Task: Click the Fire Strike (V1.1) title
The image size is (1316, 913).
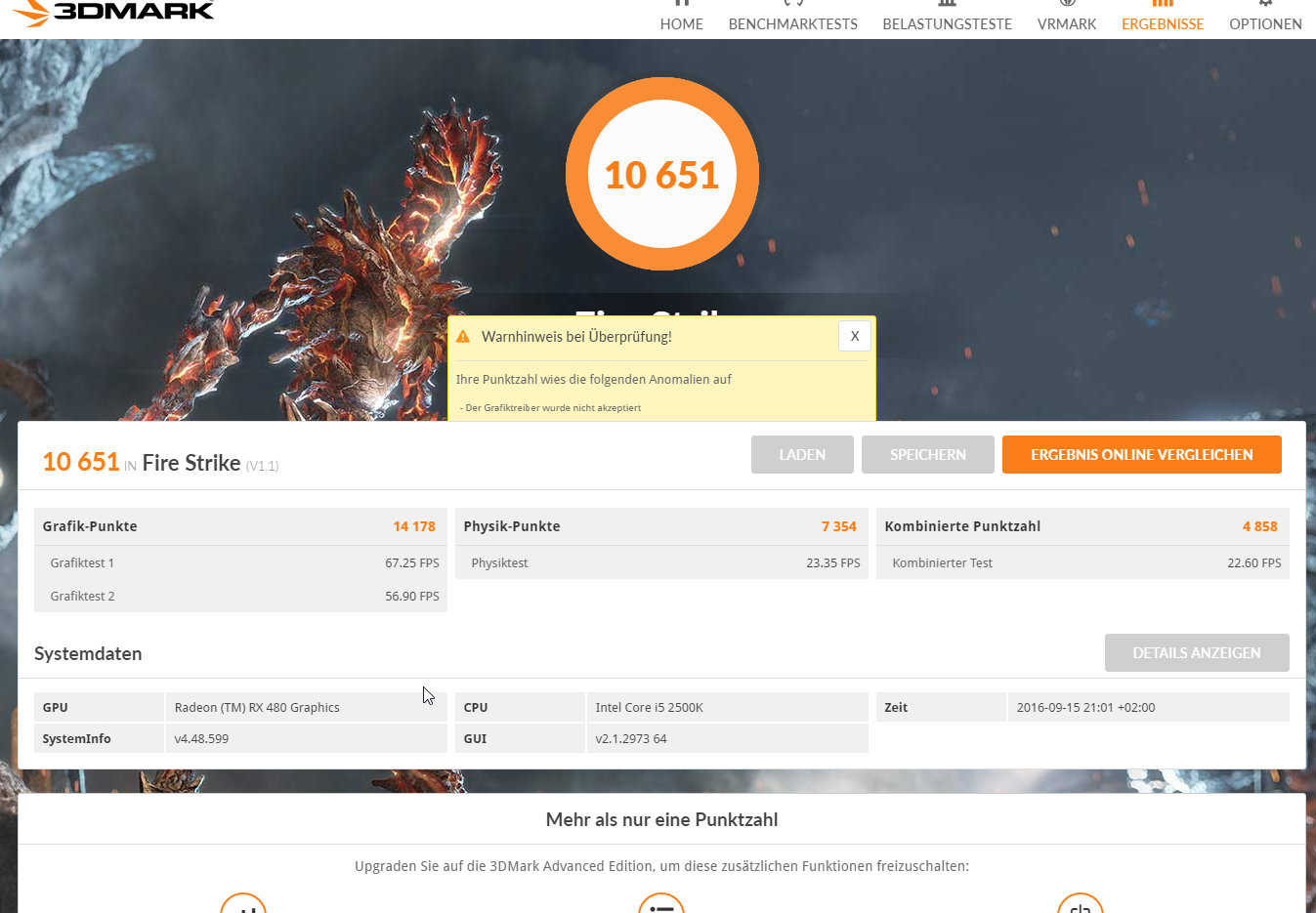Action: [x=210, y=463]
